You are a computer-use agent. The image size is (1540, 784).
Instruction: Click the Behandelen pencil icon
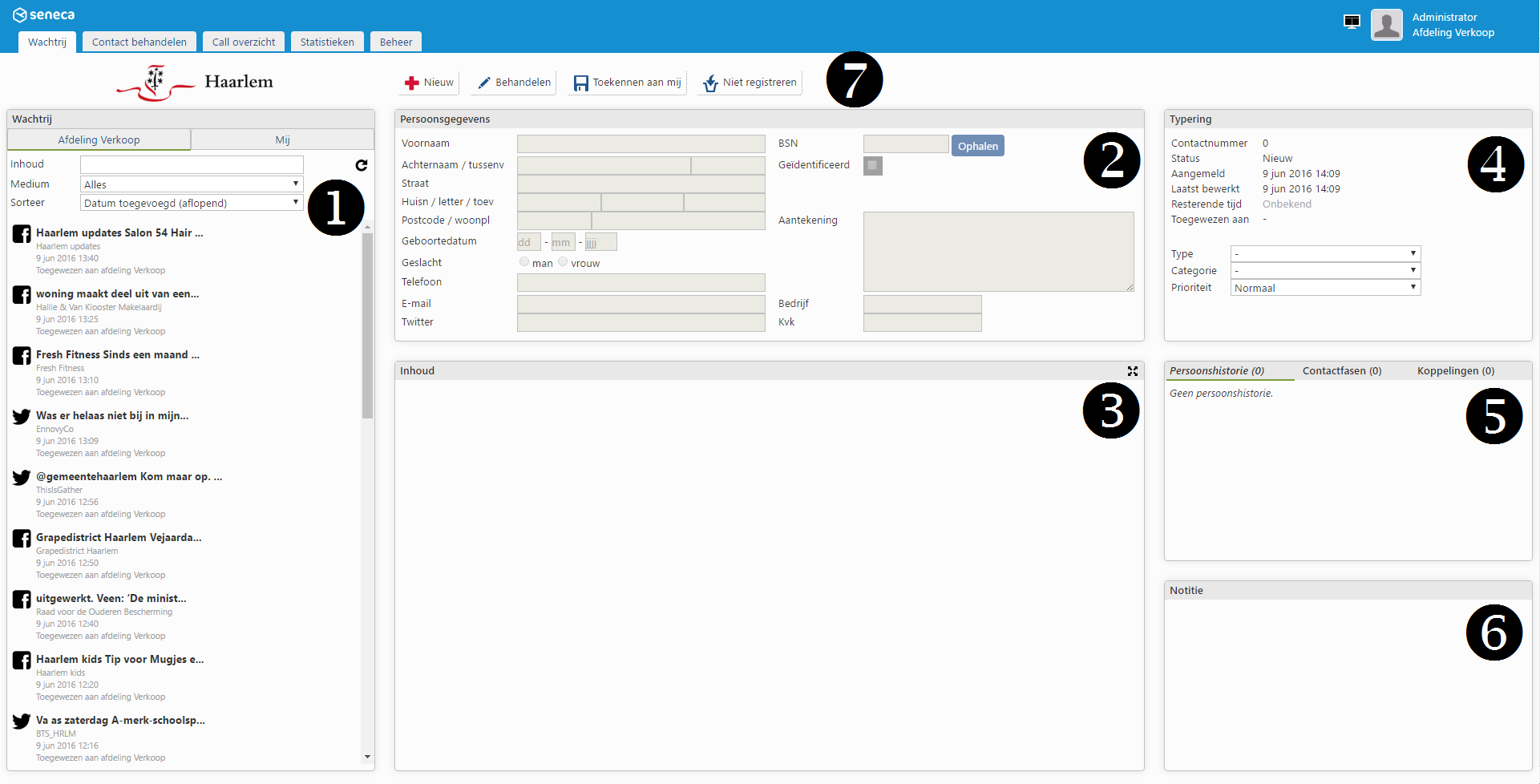[484, 83]
